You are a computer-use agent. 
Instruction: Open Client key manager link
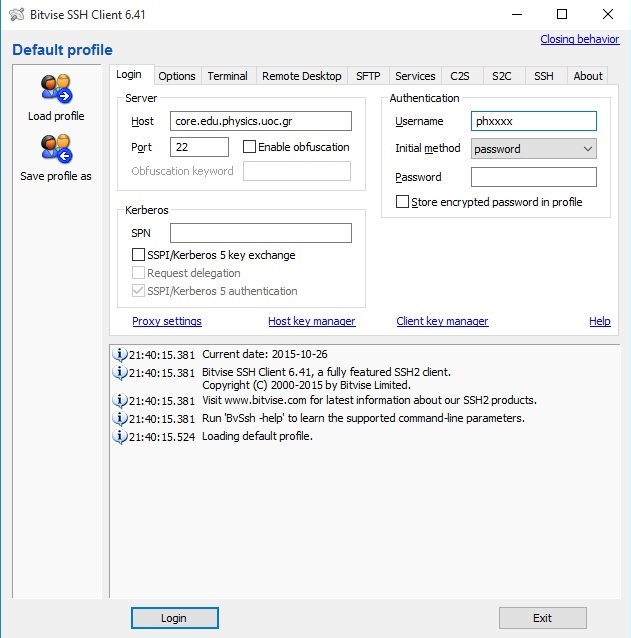pos(442,321)
